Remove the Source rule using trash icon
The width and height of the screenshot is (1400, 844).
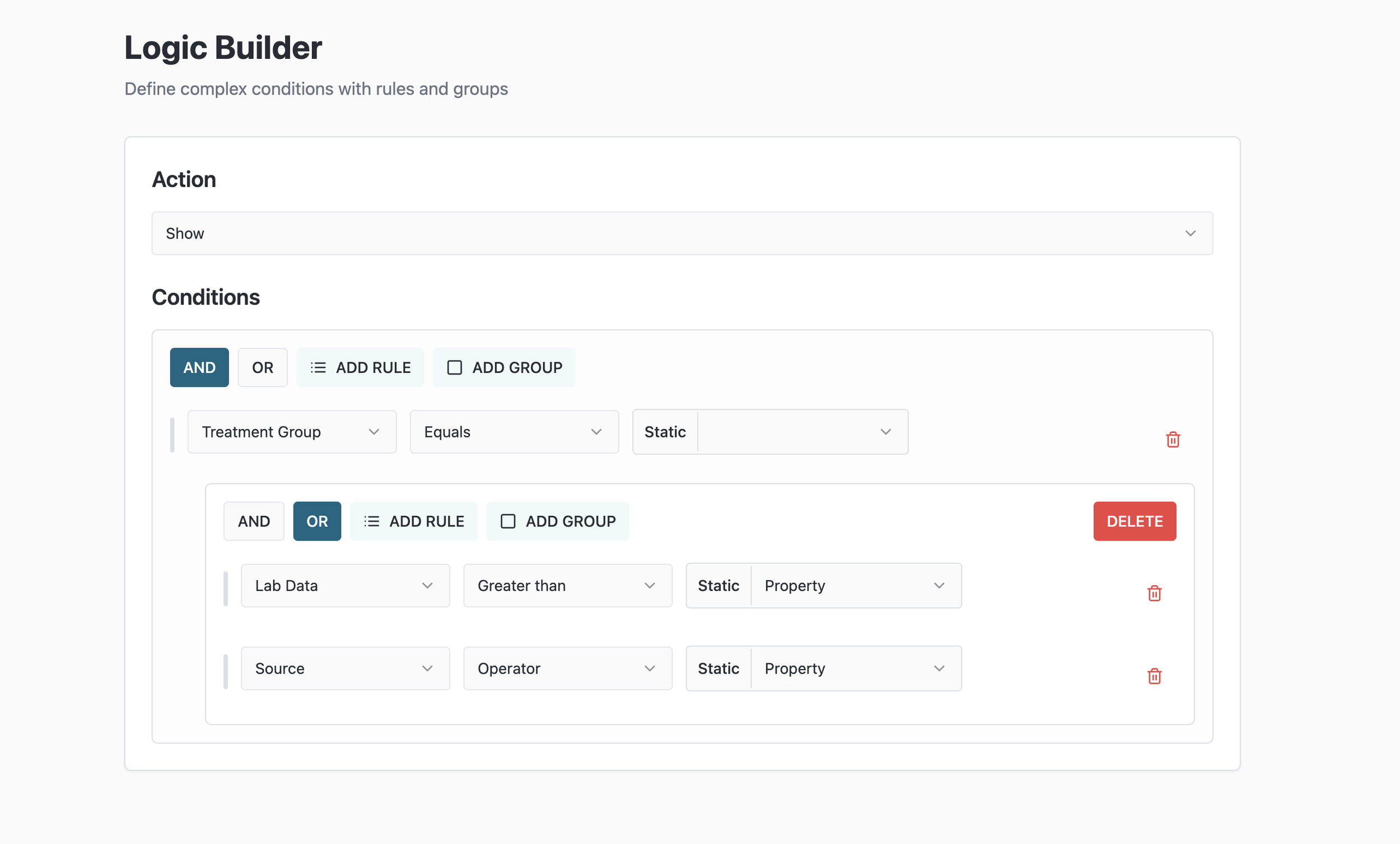point(1154,676)
